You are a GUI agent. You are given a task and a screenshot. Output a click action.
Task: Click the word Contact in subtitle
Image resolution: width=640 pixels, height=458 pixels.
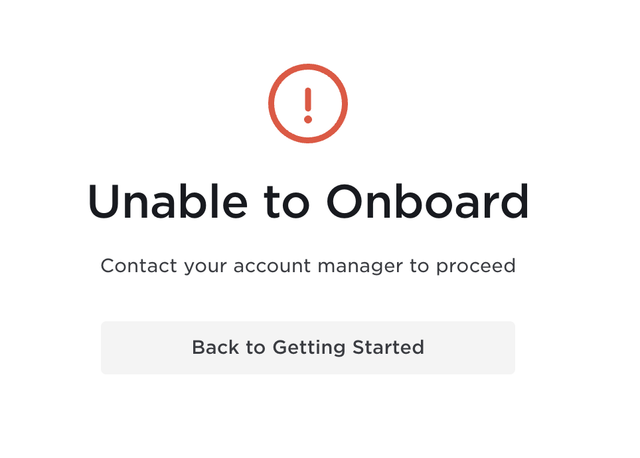tap(139, 266)
